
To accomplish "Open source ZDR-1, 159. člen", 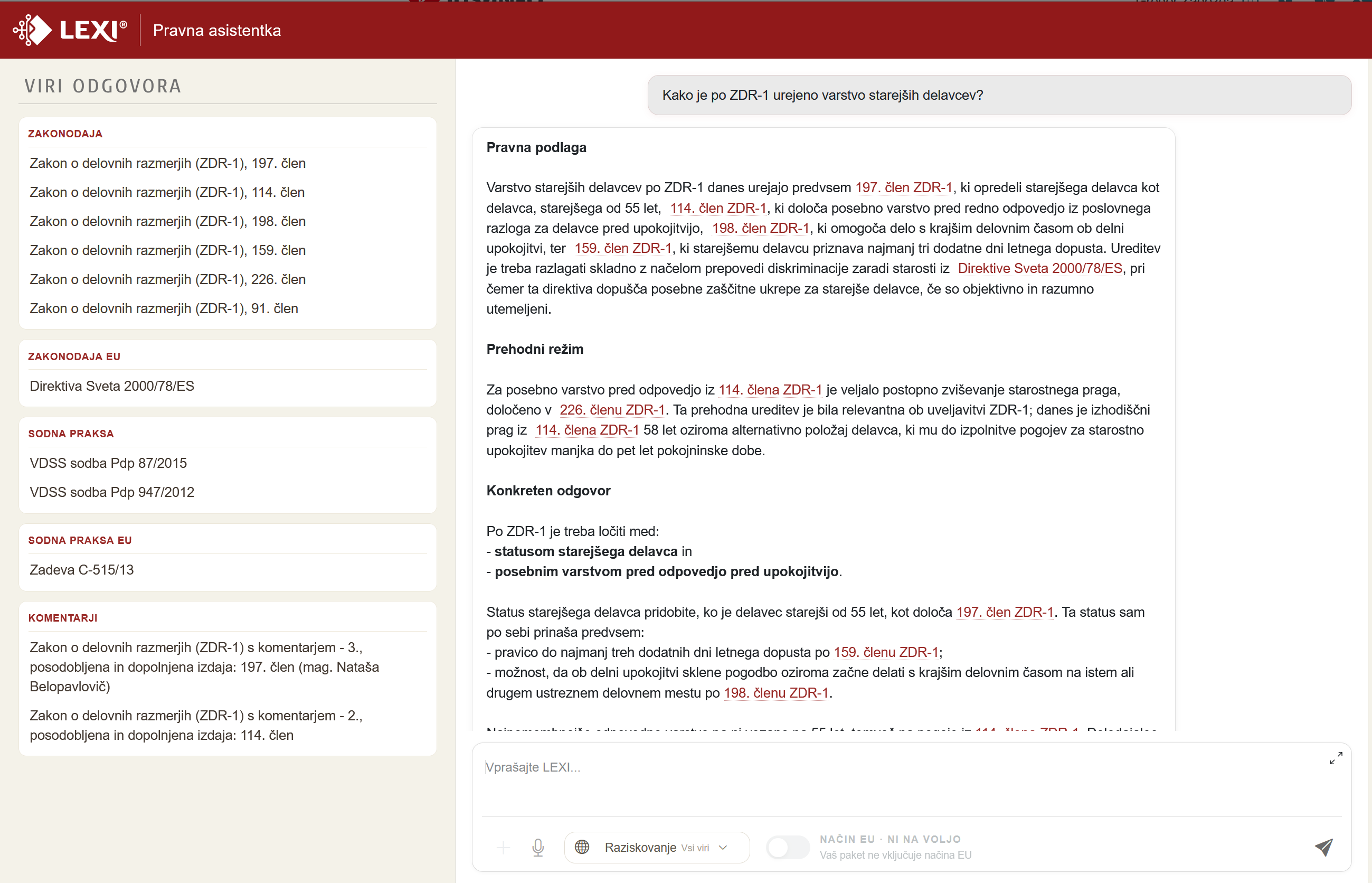I will (x=167, y=250).
